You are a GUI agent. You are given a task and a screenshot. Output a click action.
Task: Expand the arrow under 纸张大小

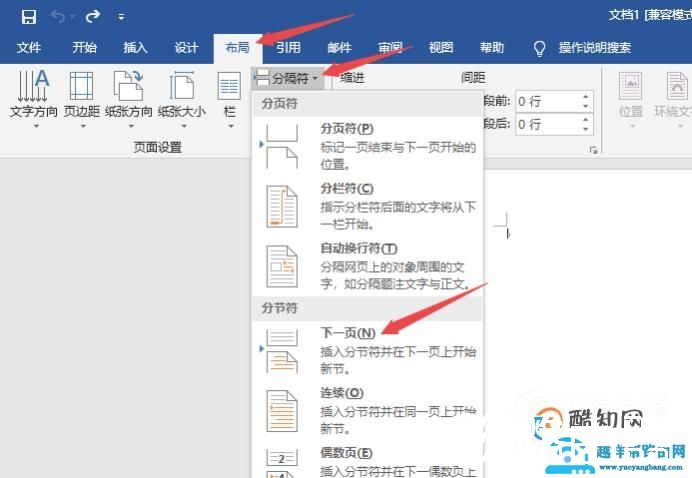pos(184,127)
